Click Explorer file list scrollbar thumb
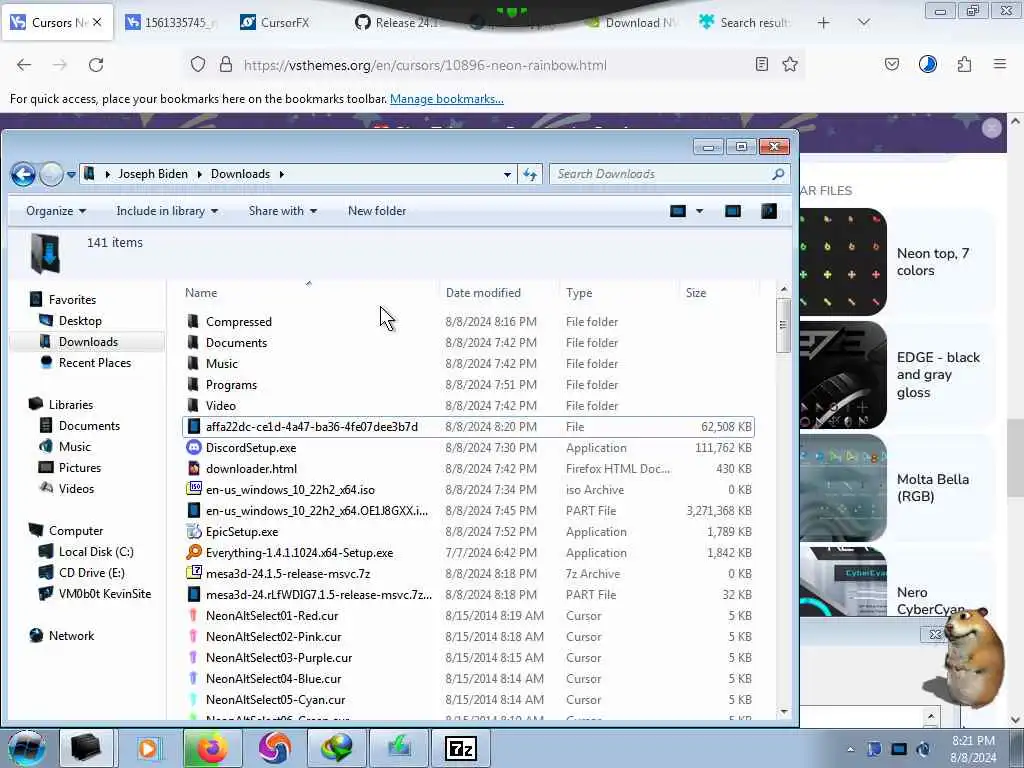The height and width of the screenshot is (768, 1024). pyautogui.click(x=783, y=325)
